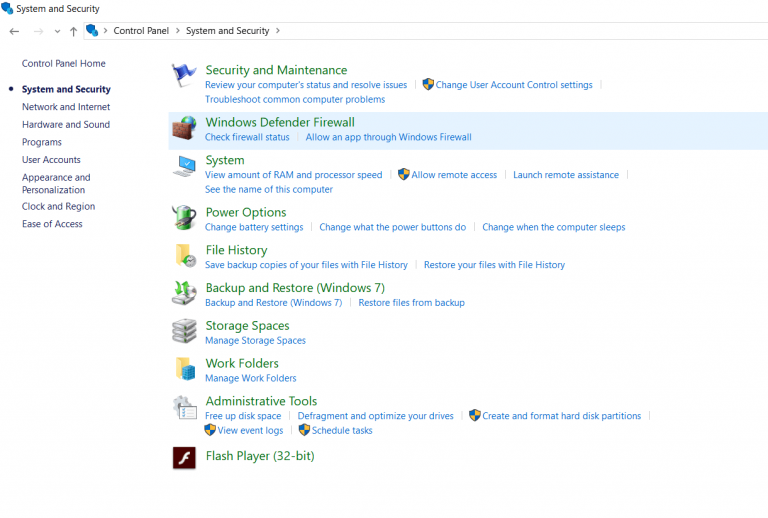Open Programs category in sidebar

click(x=42, y=142)
